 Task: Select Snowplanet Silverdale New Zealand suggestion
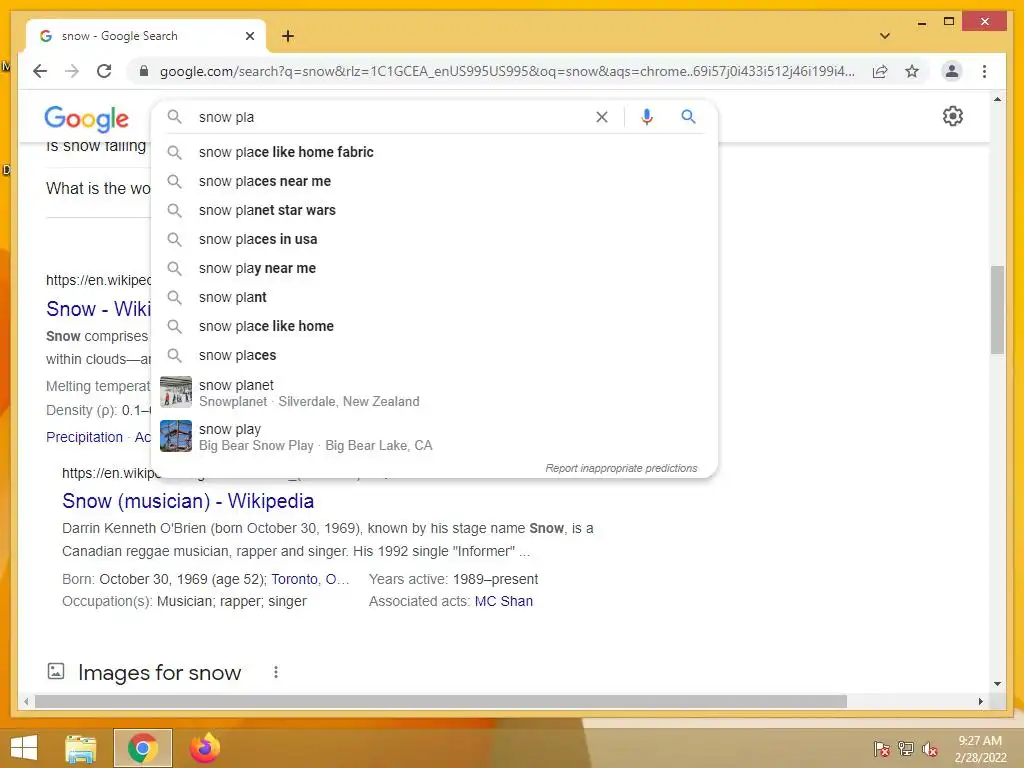pyautogui.click(x=434, y=392)
